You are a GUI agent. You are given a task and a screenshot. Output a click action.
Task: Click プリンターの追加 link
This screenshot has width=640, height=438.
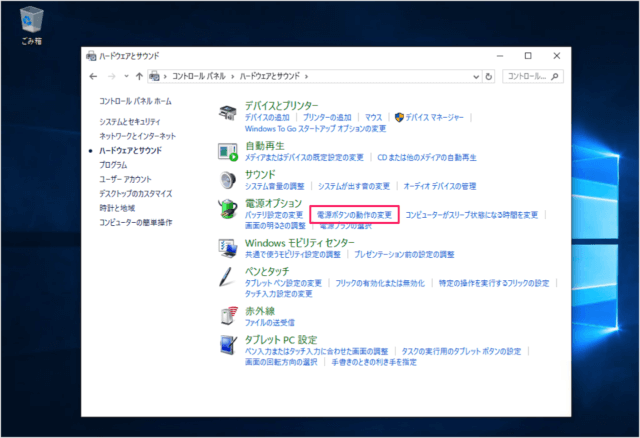tap(327, 118)
